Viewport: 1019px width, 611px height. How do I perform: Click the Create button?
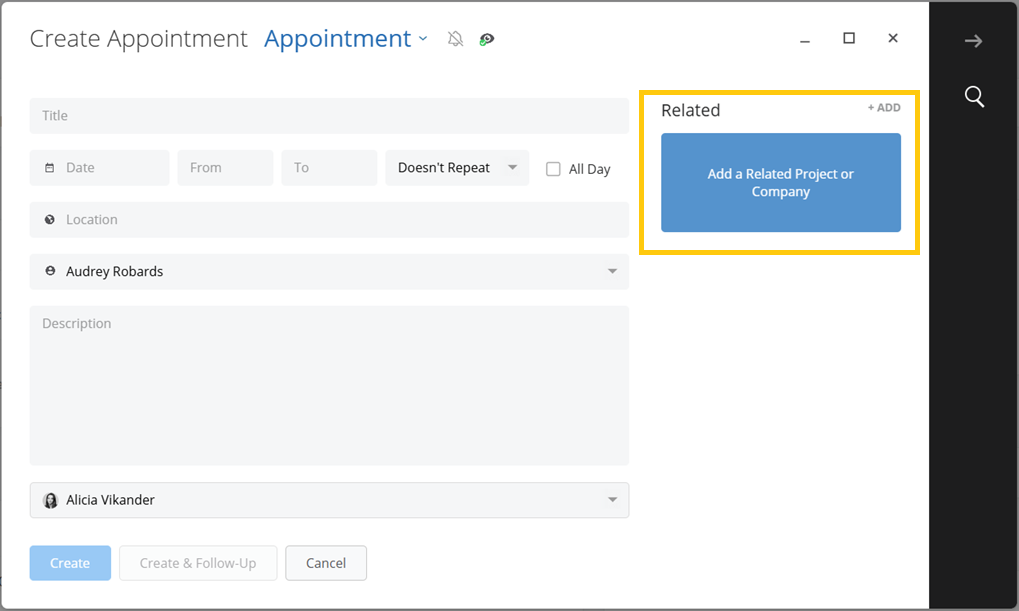coord(70,563)
